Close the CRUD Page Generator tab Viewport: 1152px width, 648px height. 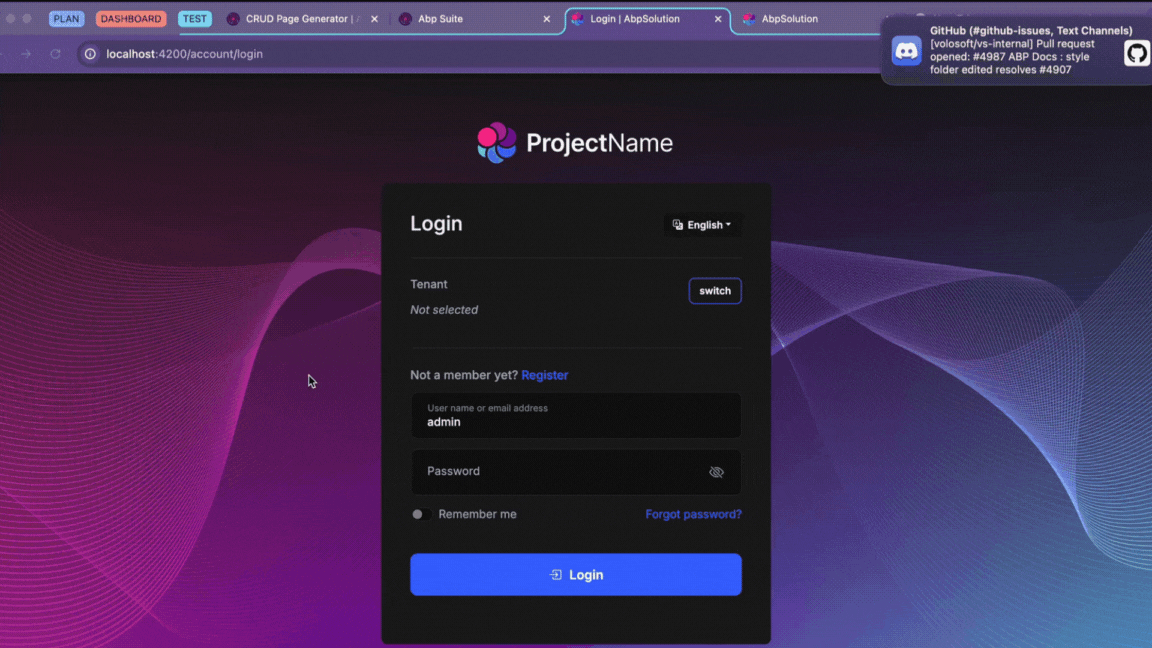[375, 19]
